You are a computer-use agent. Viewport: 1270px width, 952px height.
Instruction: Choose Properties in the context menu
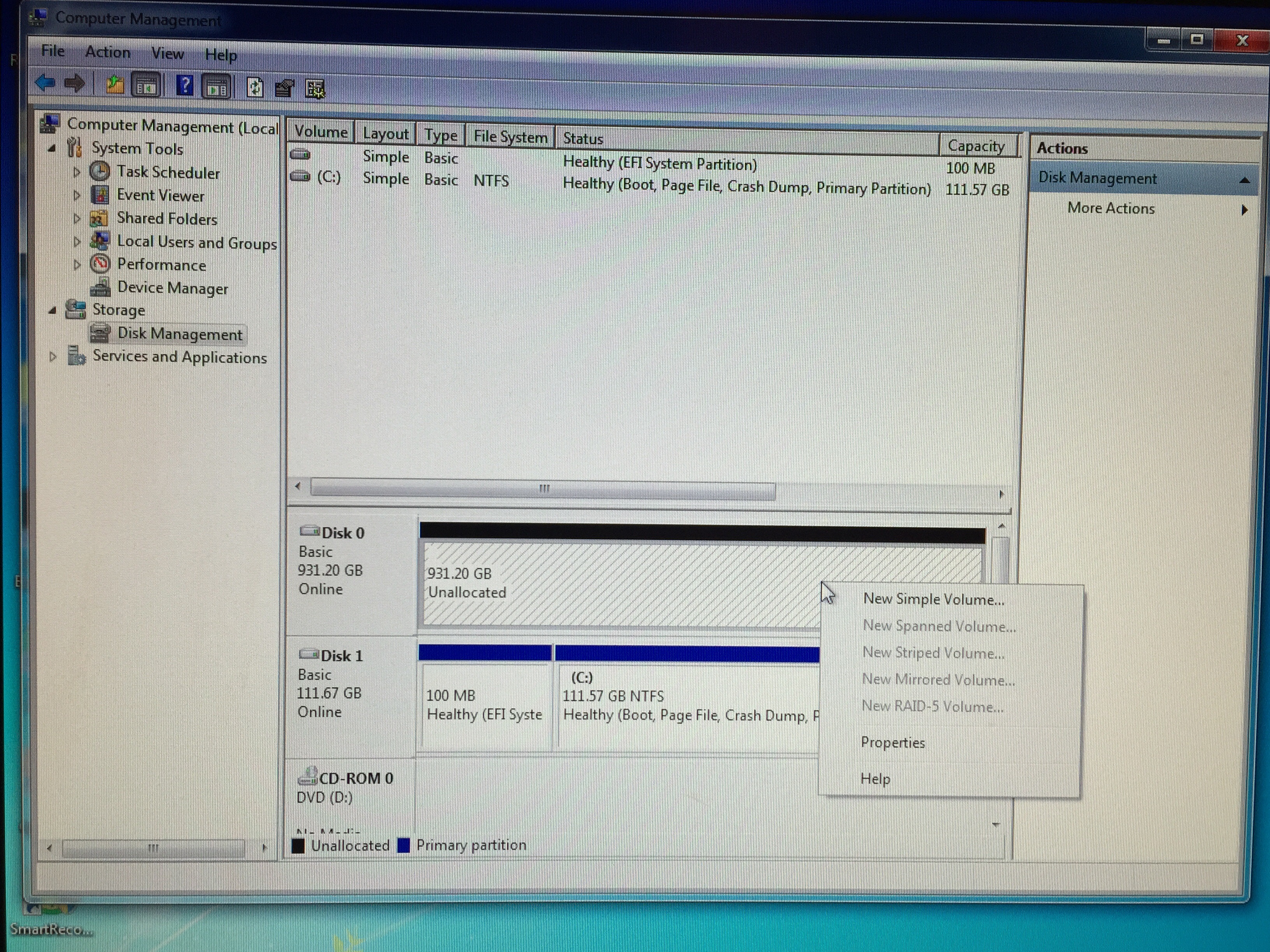coord(893,742)
